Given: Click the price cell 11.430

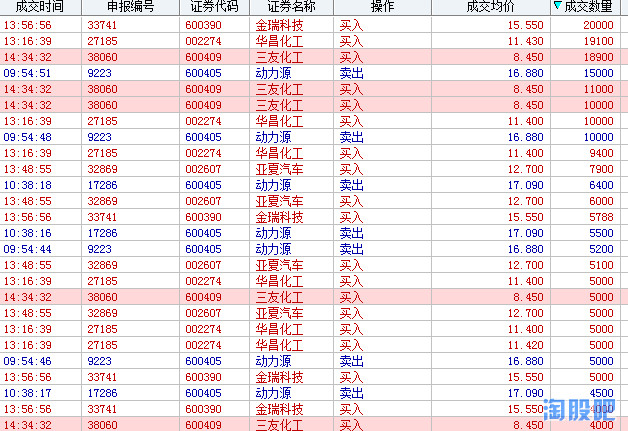Looking at the screenshot, I should tap(525, 41).
